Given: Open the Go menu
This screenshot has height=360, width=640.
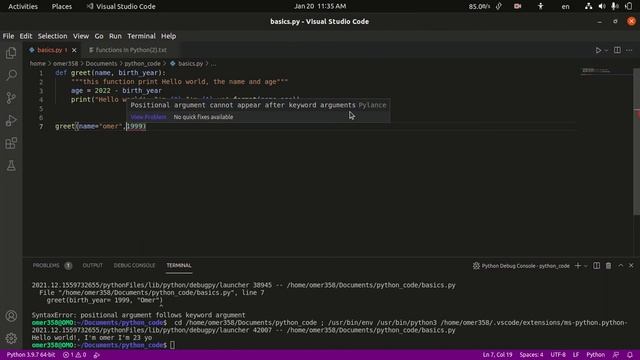Looking at the screenshot, I should 99,36.
